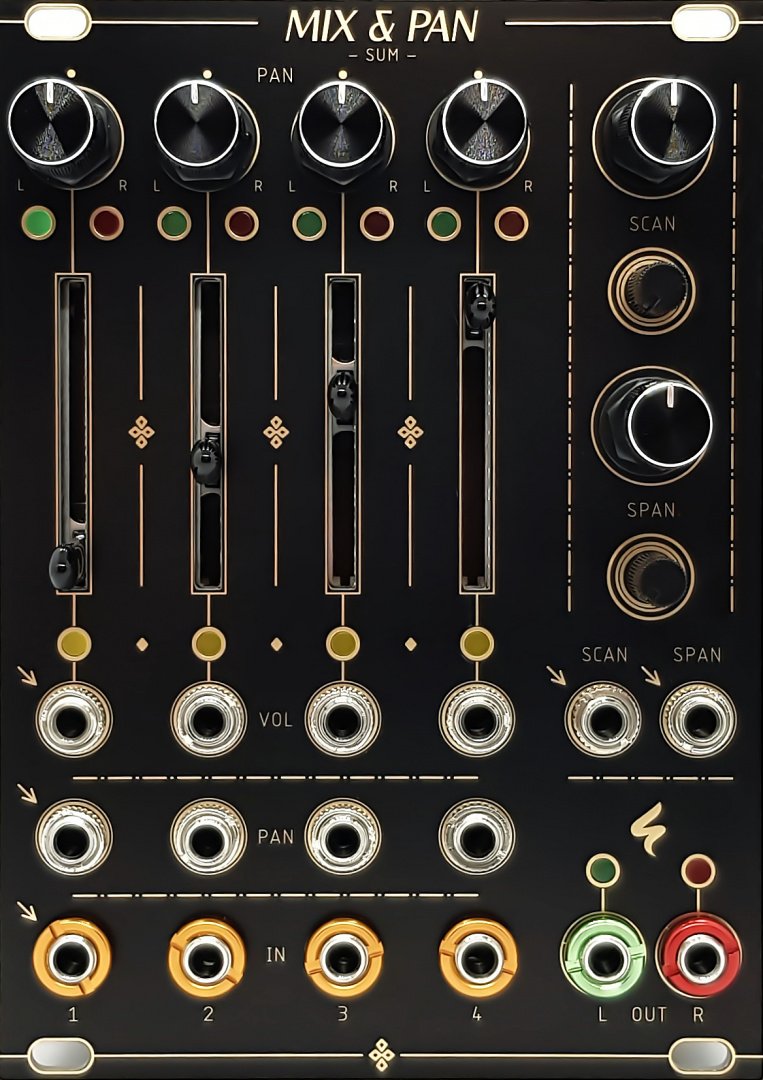Click the channel 3 PAN CV jack
This screenshot has height=1080, width=763.
pyautogui.click(x=342, y=836)
